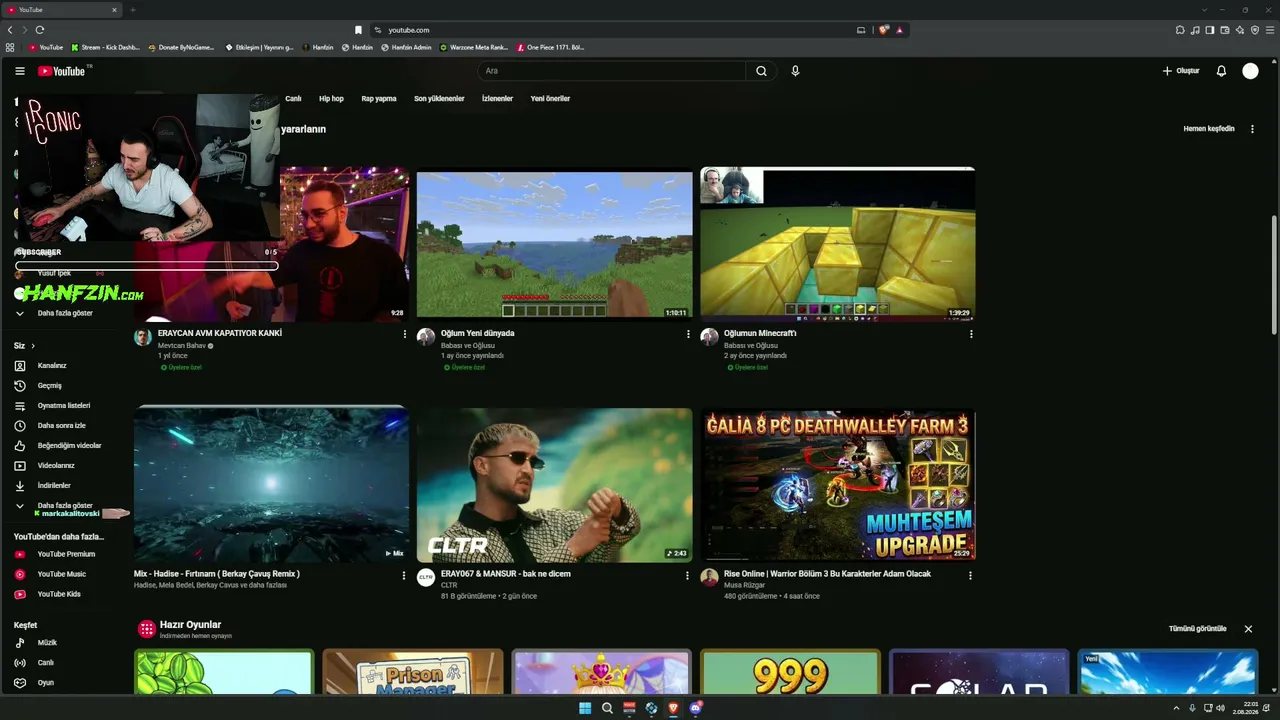Click the Brave browser icon in the taskbar
The height and width of the screenshot is (720, 1280).
(673, 708)
